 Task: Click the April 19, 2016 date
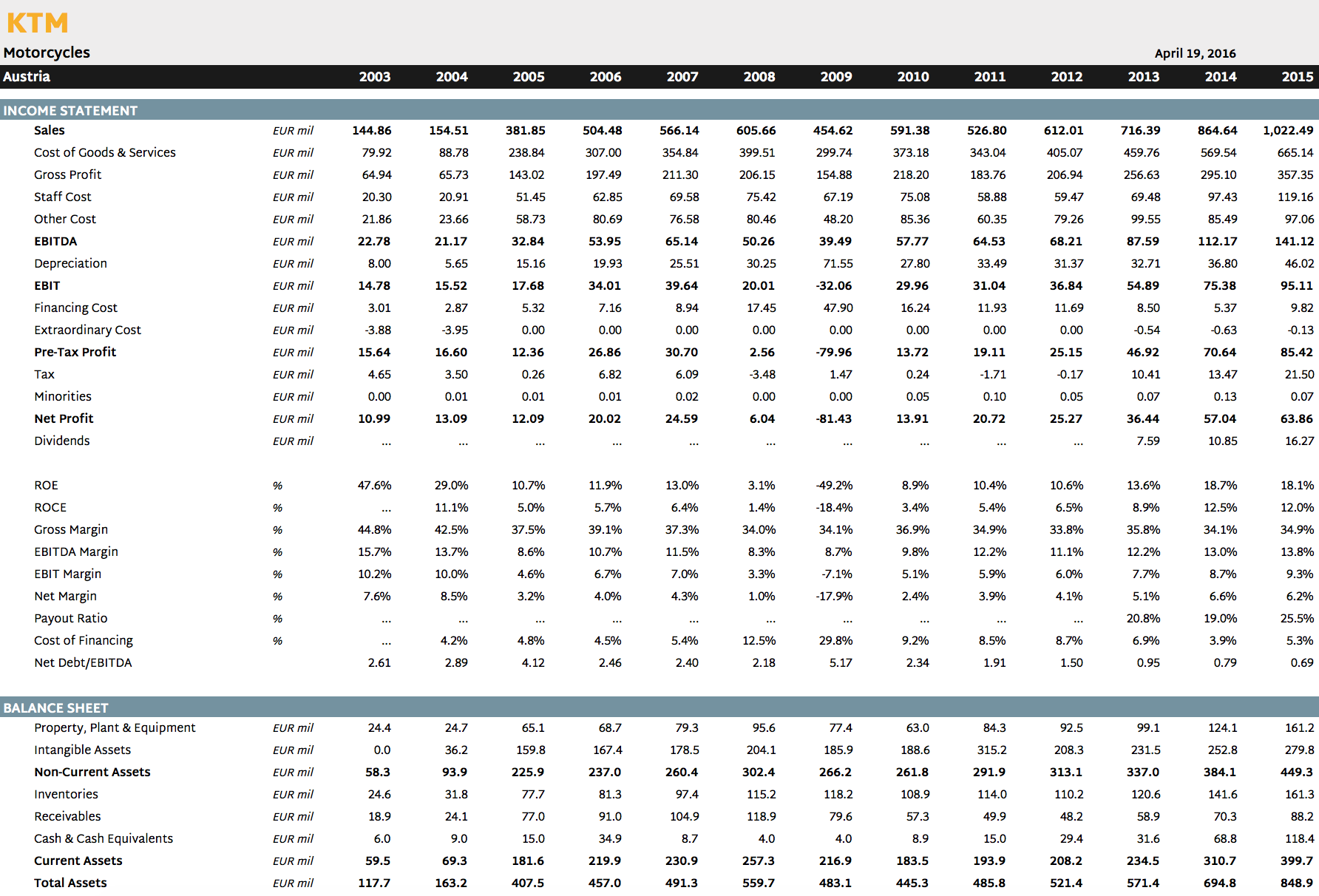point(1195,53)
